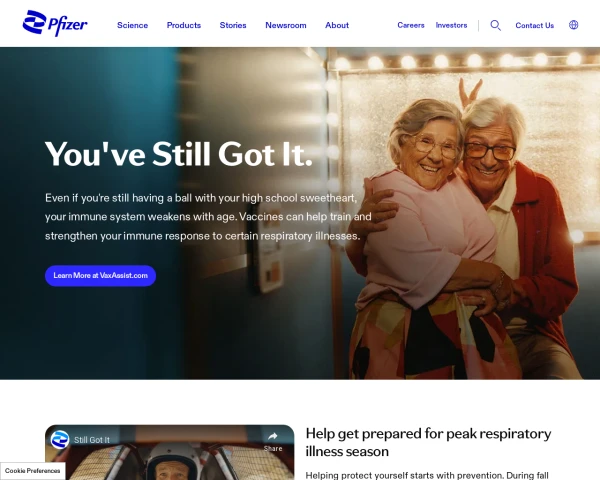
Task: Open the Stories menu
Action: (x=233, y=25)
